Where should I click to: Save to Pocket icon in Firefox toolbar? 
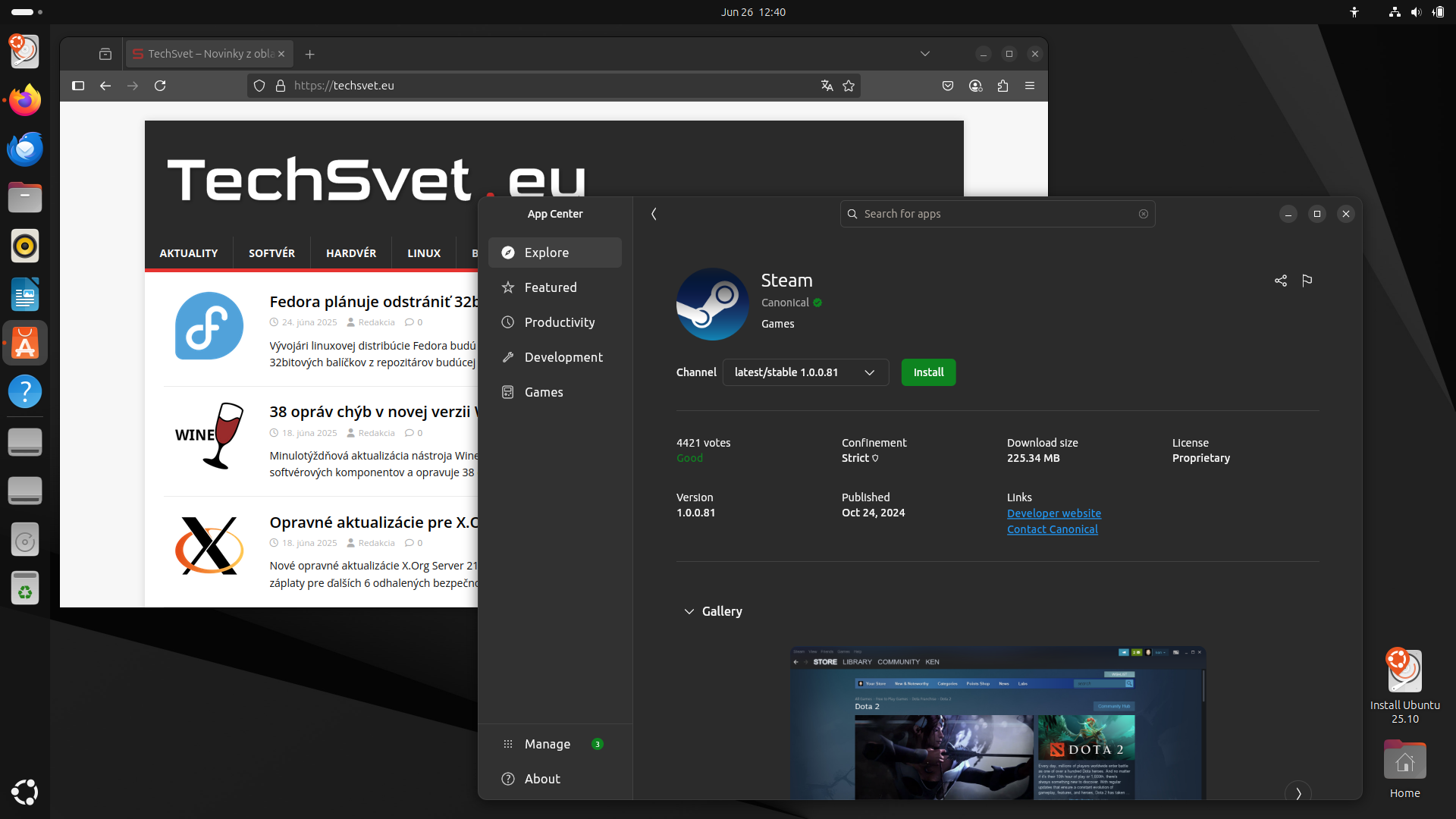point(948,86)
